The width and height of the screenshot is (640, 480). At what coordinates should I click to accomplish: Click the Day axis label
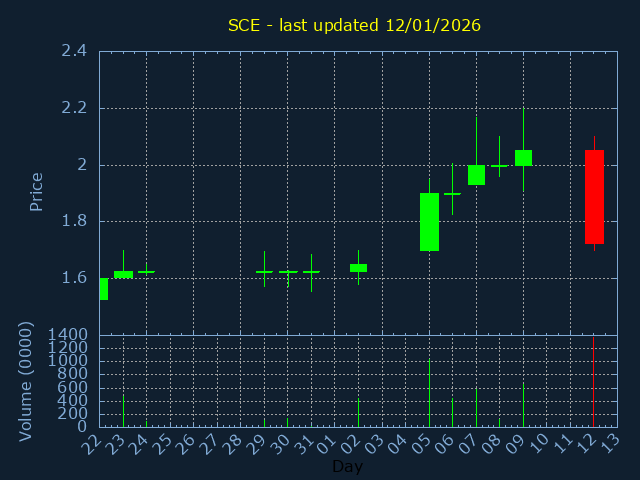(x=347, y=466)
